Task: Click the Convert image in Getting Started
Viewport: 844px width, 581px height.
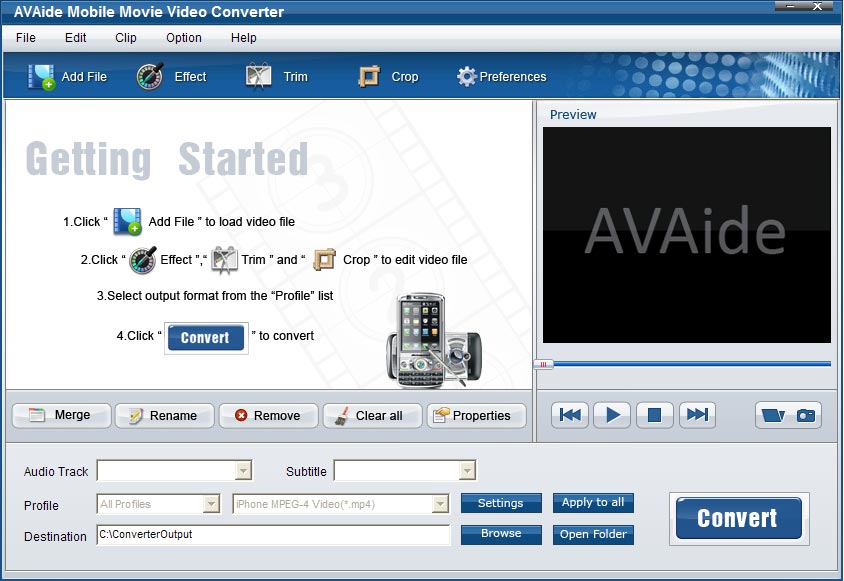Action: (206, 338)
